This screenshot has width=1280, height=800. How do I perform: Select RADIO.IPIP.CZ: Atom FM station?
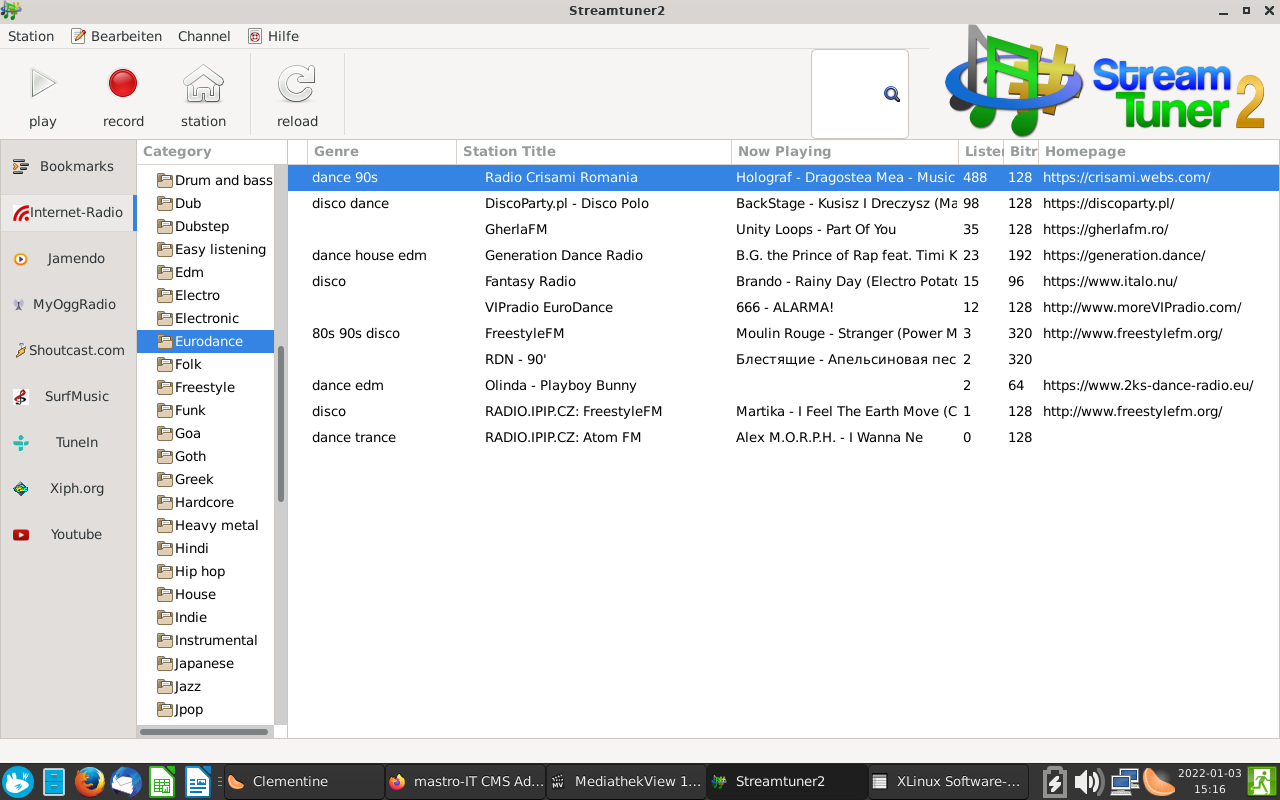pyautogui.click(x=783, y=438)
